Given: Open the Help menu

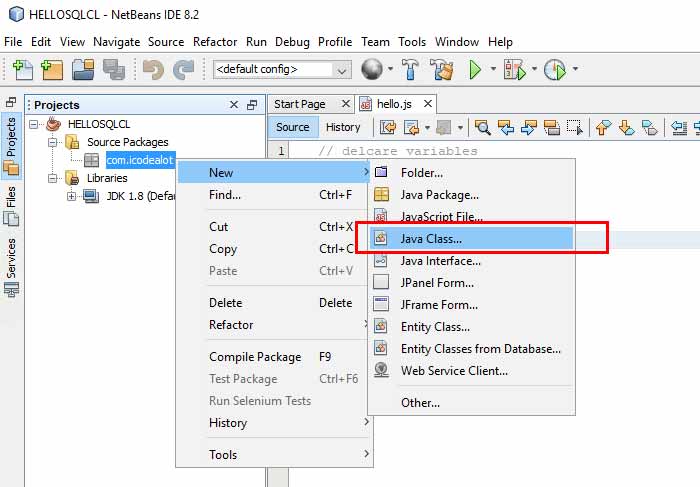Looking at the screenshot, I should pos(500,42).
